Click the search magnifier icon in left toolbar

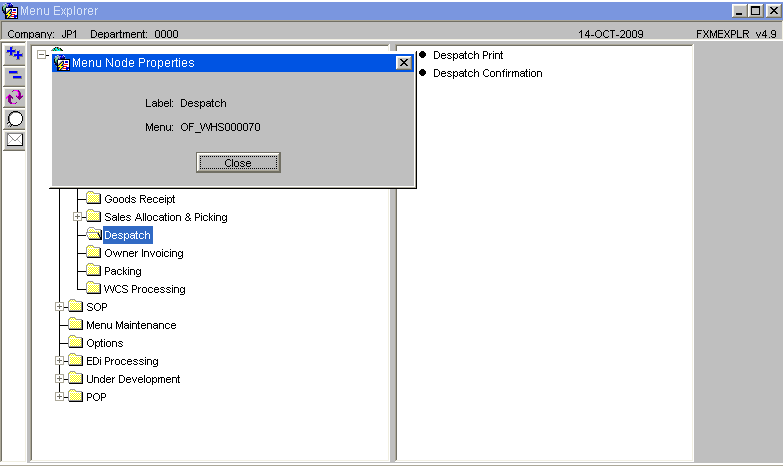click(14, 119)
